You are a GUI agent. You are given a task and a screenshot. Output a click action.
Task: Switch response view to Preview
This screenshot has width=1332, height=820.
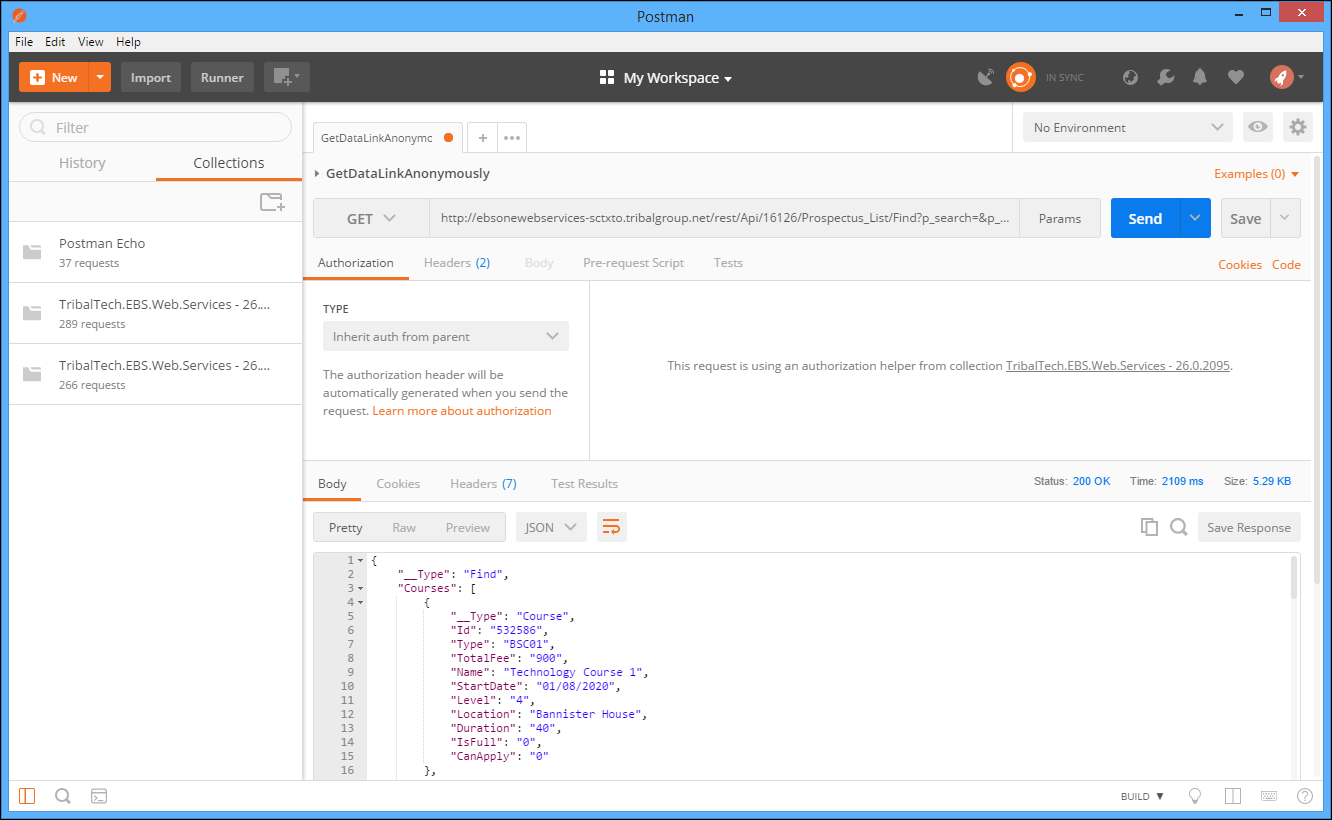click(468, 527)
